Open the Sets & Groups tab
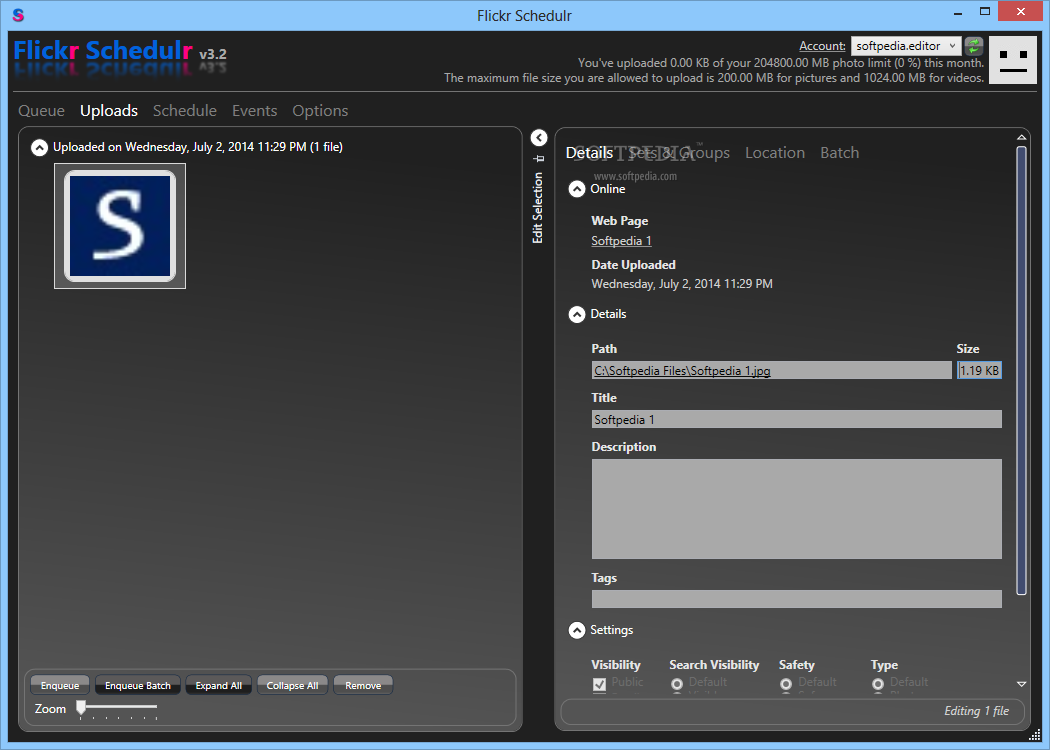Viewport: 1050px width, 750px height. pyautogui.click(x=679, y=153)
